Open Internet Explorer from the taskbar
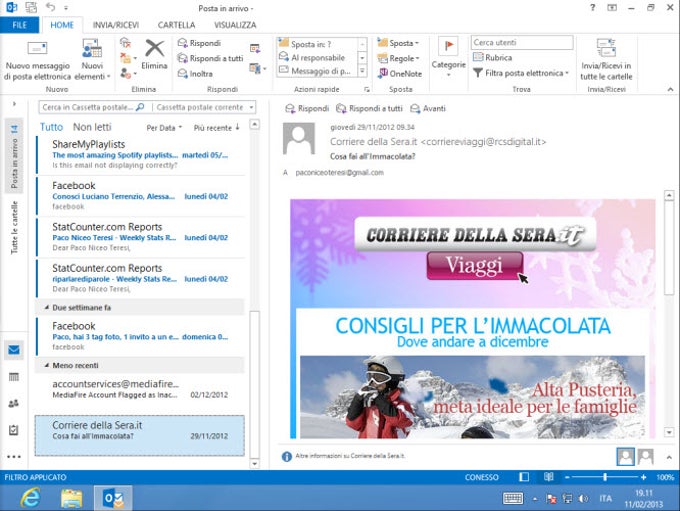The image size is (680, 511). pyautogui.click(x=30, y=498)
